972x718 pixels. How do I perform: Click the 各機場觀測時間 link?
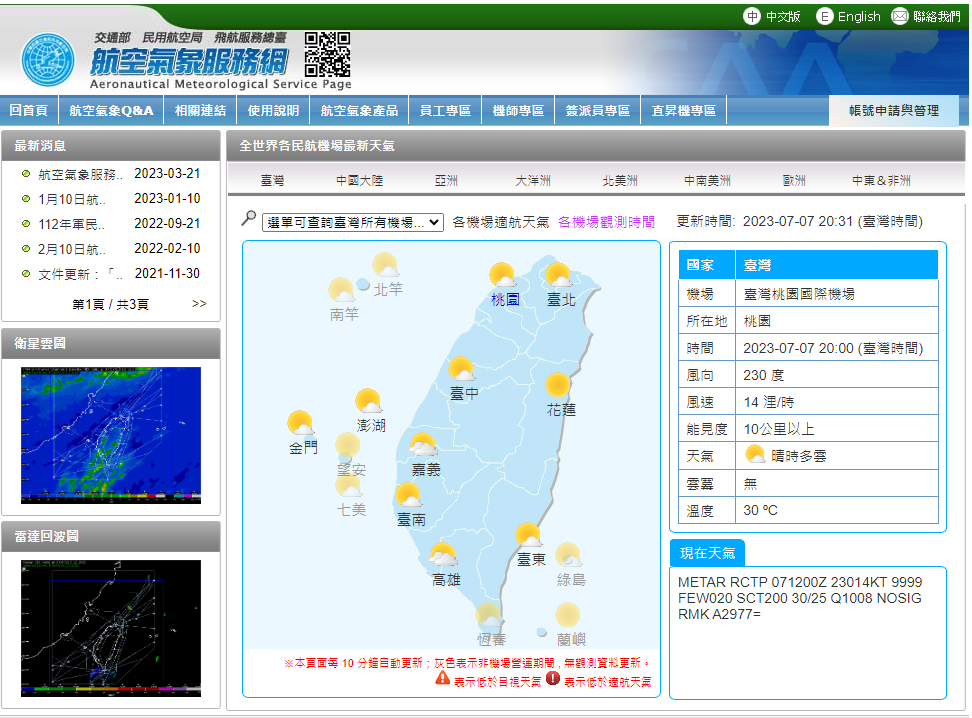(x=606, y=222)
